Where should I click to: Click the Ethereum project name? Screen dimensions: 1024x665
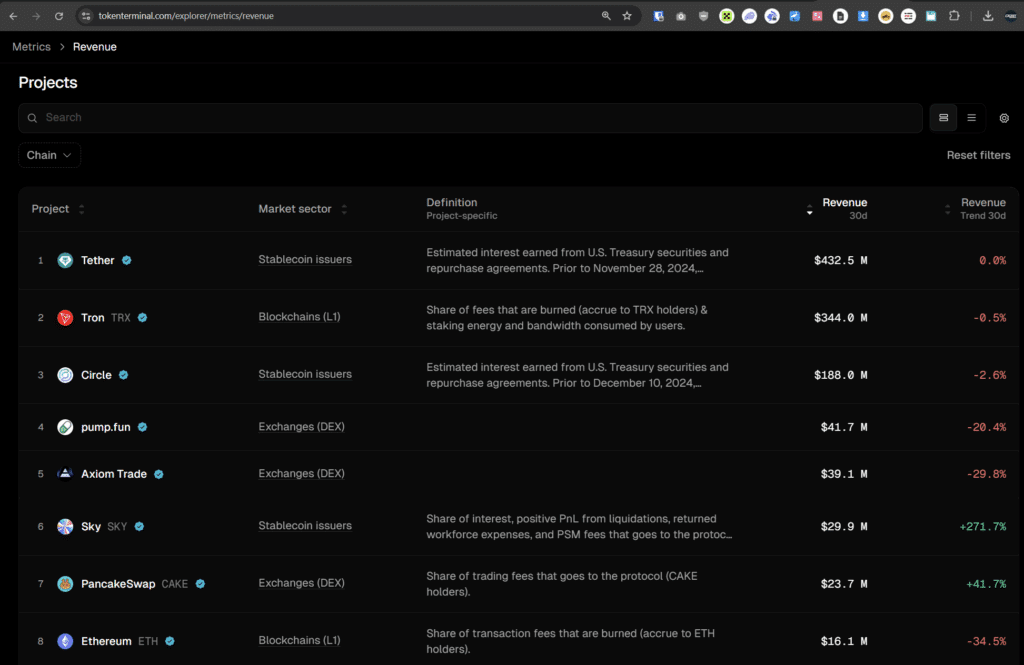coord(106,641)
